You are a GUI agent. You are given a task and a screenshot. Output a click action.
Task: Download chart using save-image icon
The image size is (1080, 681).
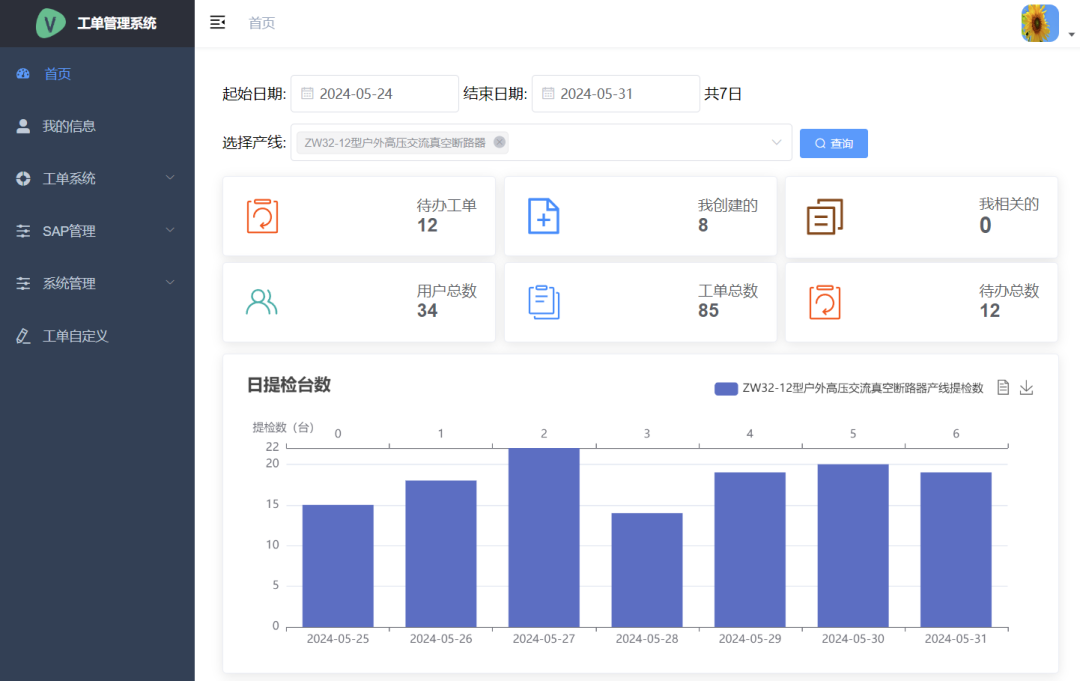click(x=1026, y=388)
